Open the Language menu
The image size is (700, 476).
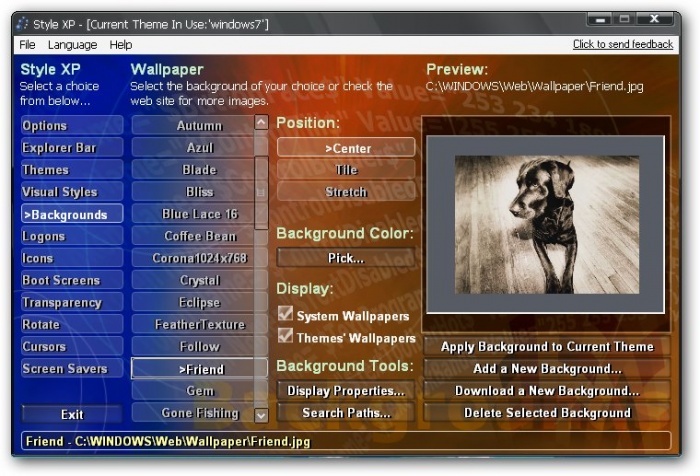click(x=72, y=45)
